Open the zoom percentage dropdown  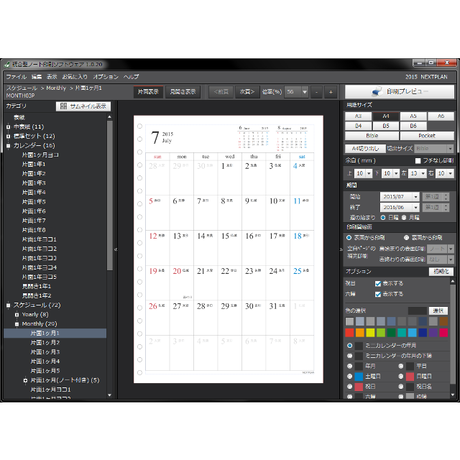click(304, 92)
